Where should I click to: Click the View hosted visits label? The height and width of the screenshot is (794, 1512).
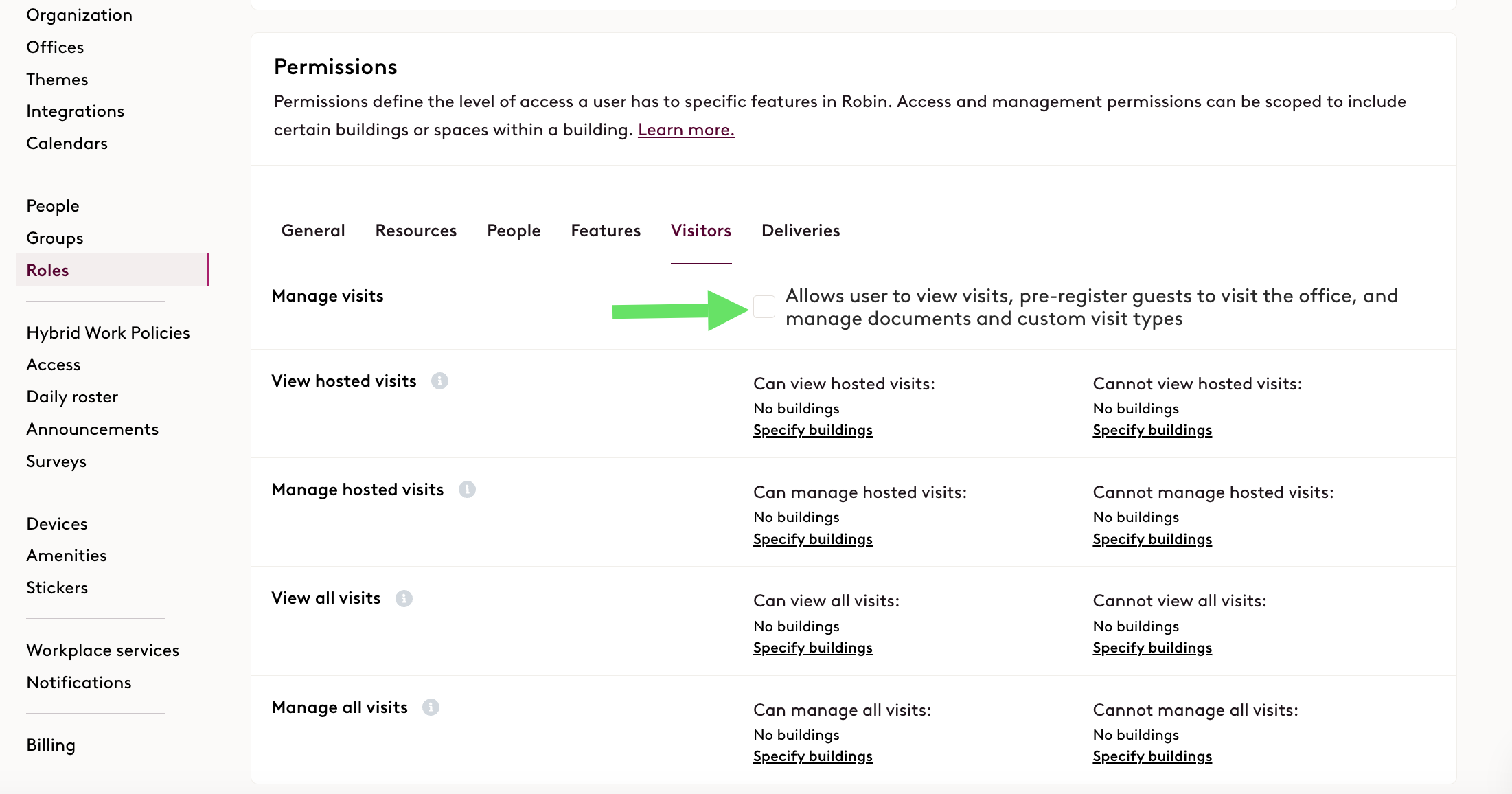coord(344,381)
